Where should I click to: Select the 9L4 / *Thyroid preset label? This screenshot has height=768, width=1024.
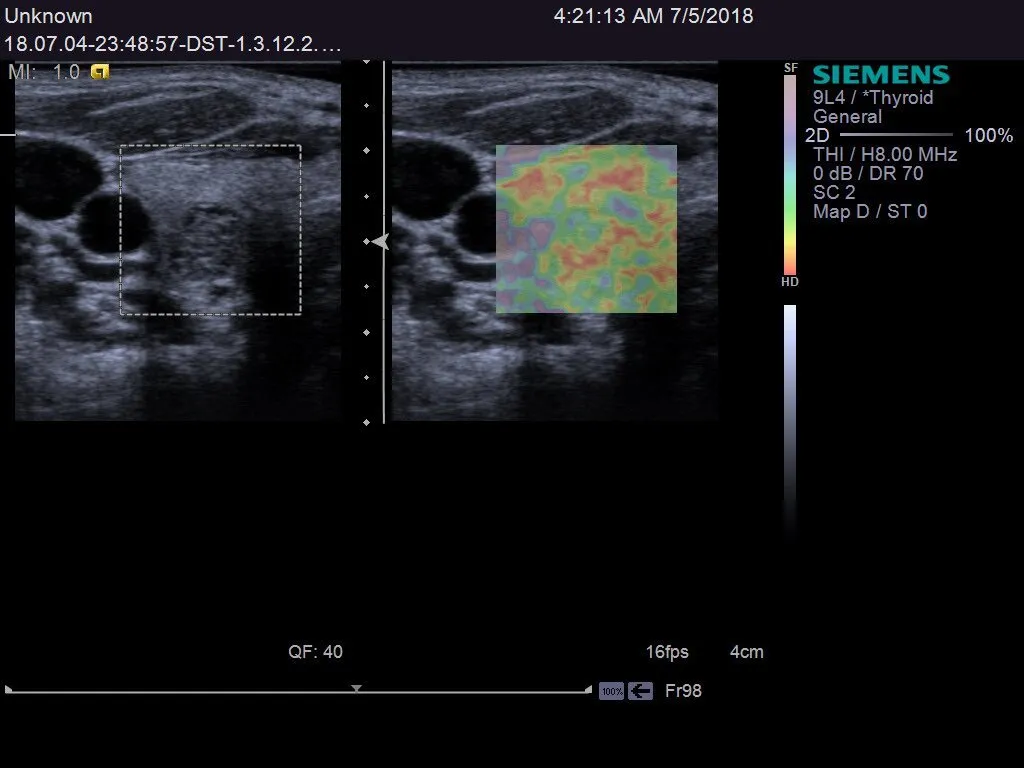point(873,98)
